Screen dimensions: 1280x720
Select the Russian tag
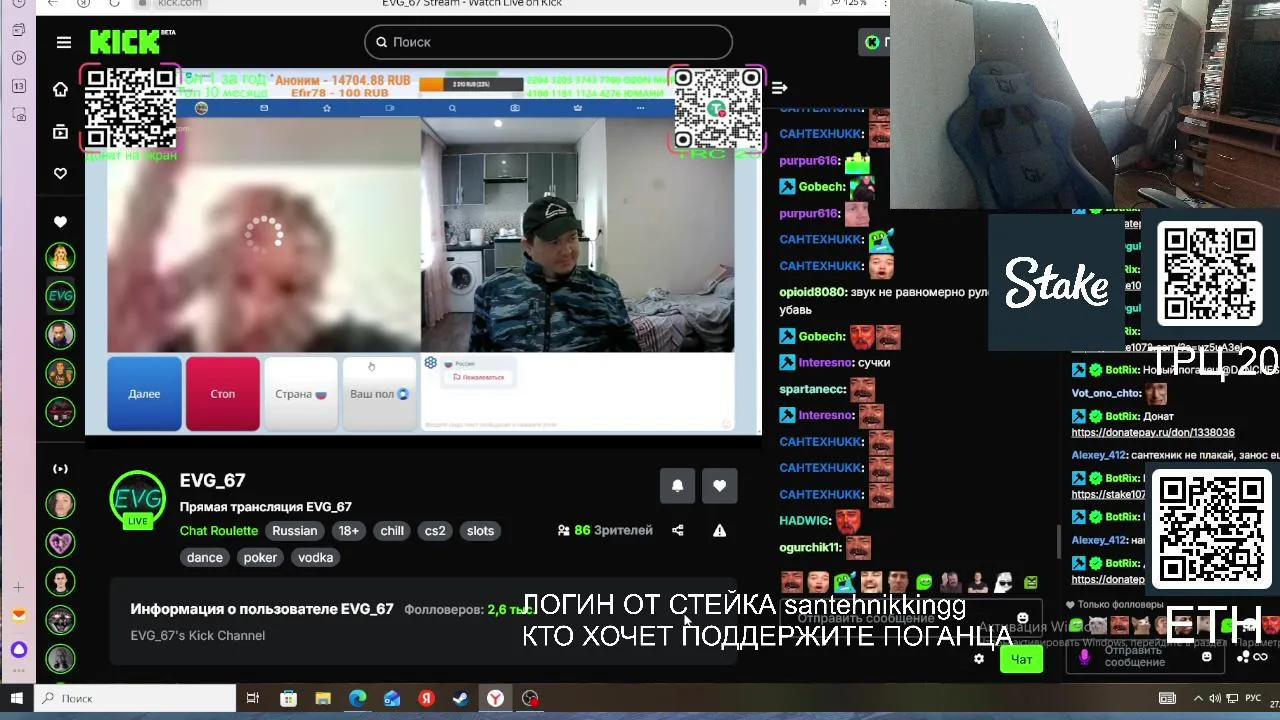(295, 531)
